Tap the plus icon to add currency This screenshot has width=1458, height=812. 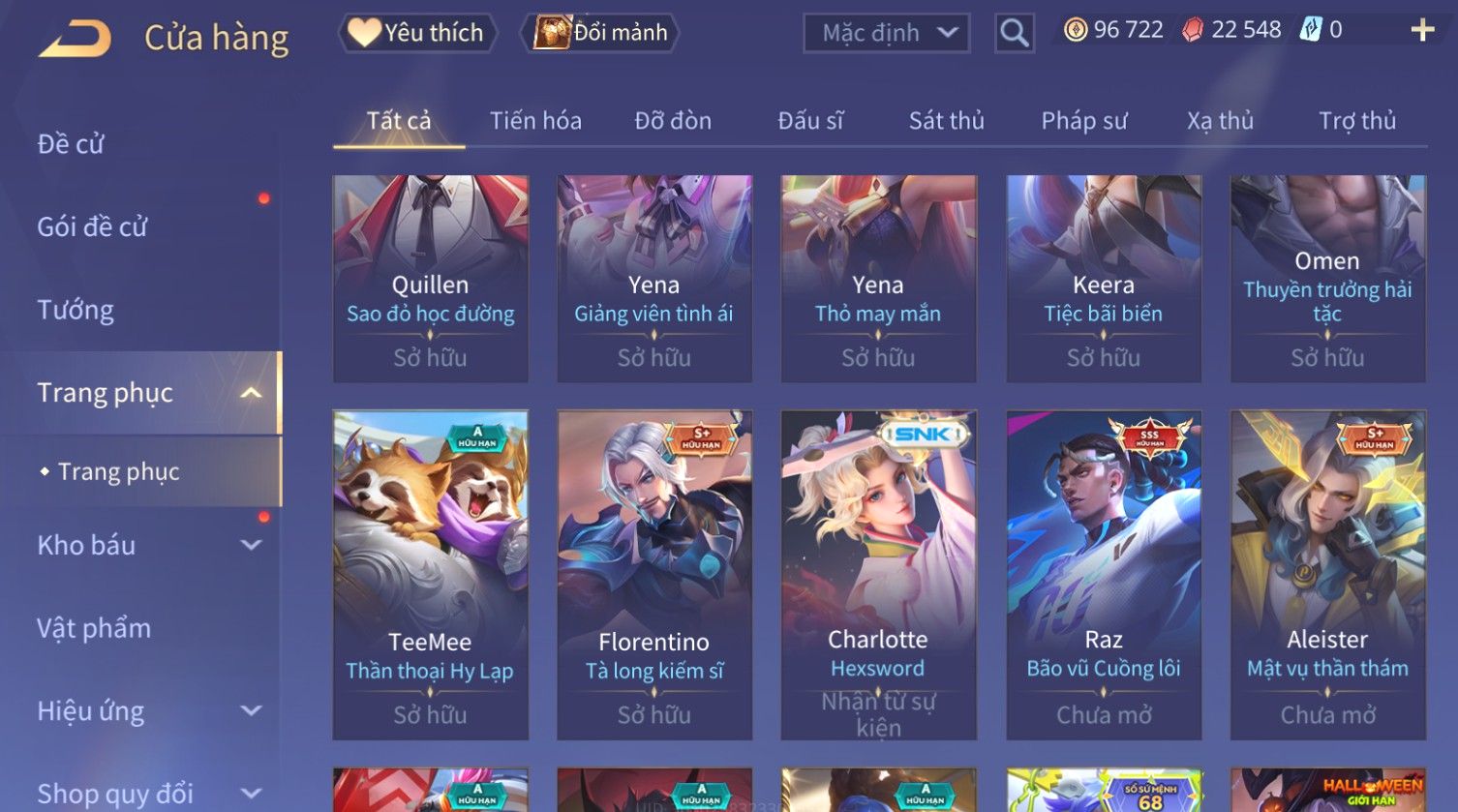click(x=1422, y=31)
